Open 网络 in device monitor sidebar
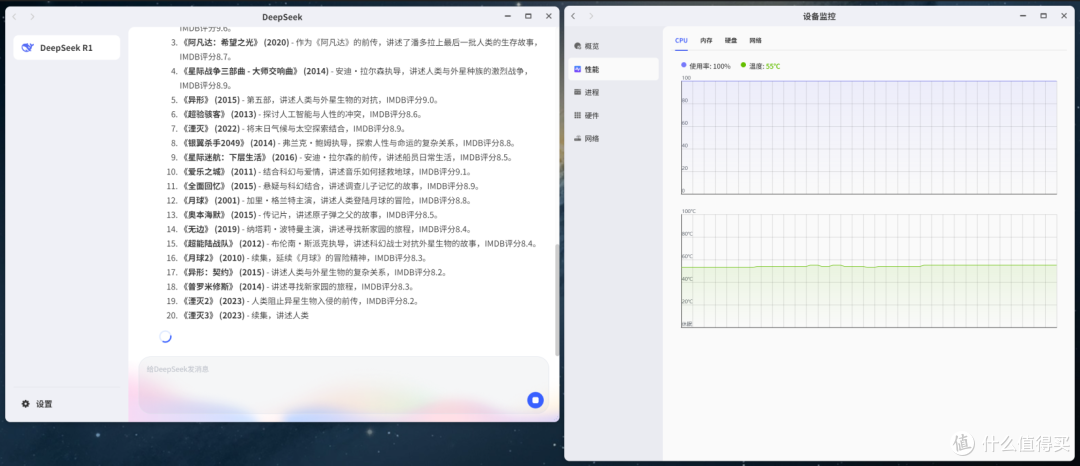This screenshot has height=466, width=1080. click(614, 138)
